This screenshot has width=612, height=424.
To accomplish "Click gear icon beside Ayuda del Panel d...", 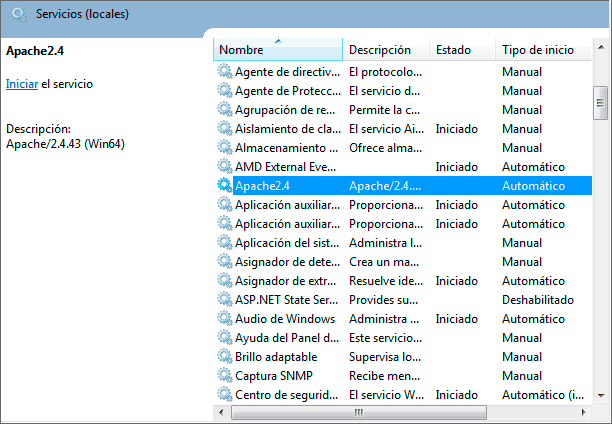I will (225, 338).
